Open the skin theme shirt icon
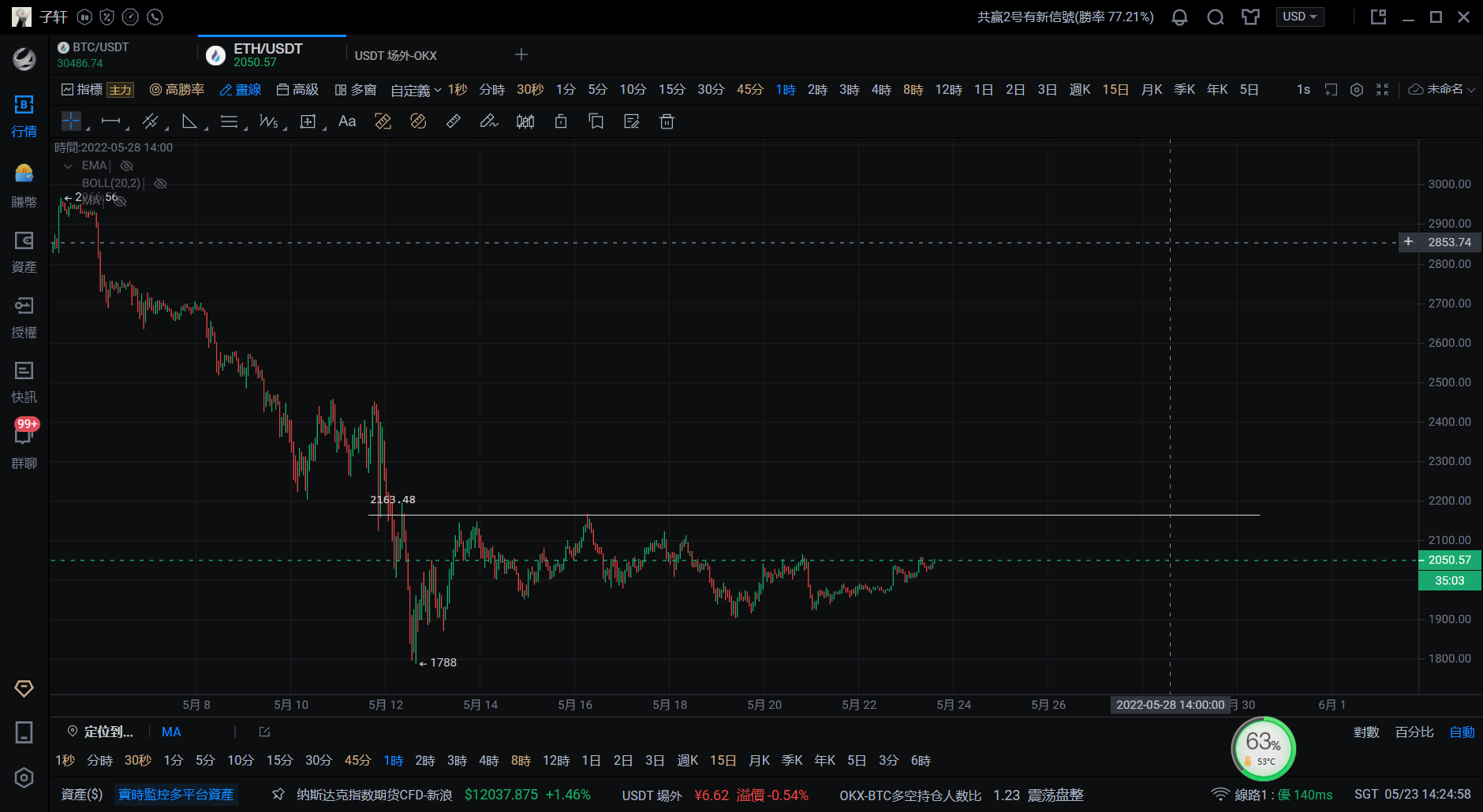Image resolution: width=1483 pixels, height=812 pixels. pos(1250,17)
